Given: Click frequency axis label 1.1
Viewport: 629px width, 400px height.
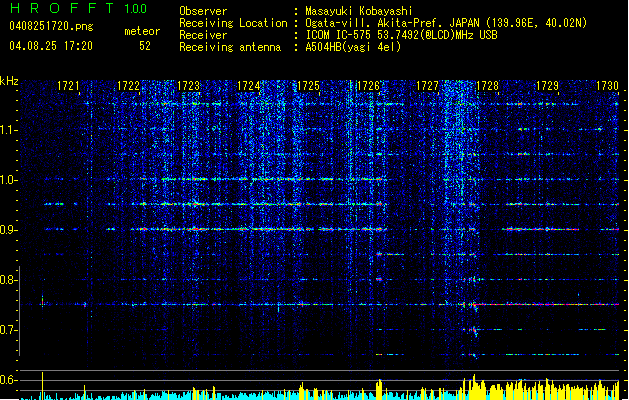Looking at the screenshot, I should 9,130.
